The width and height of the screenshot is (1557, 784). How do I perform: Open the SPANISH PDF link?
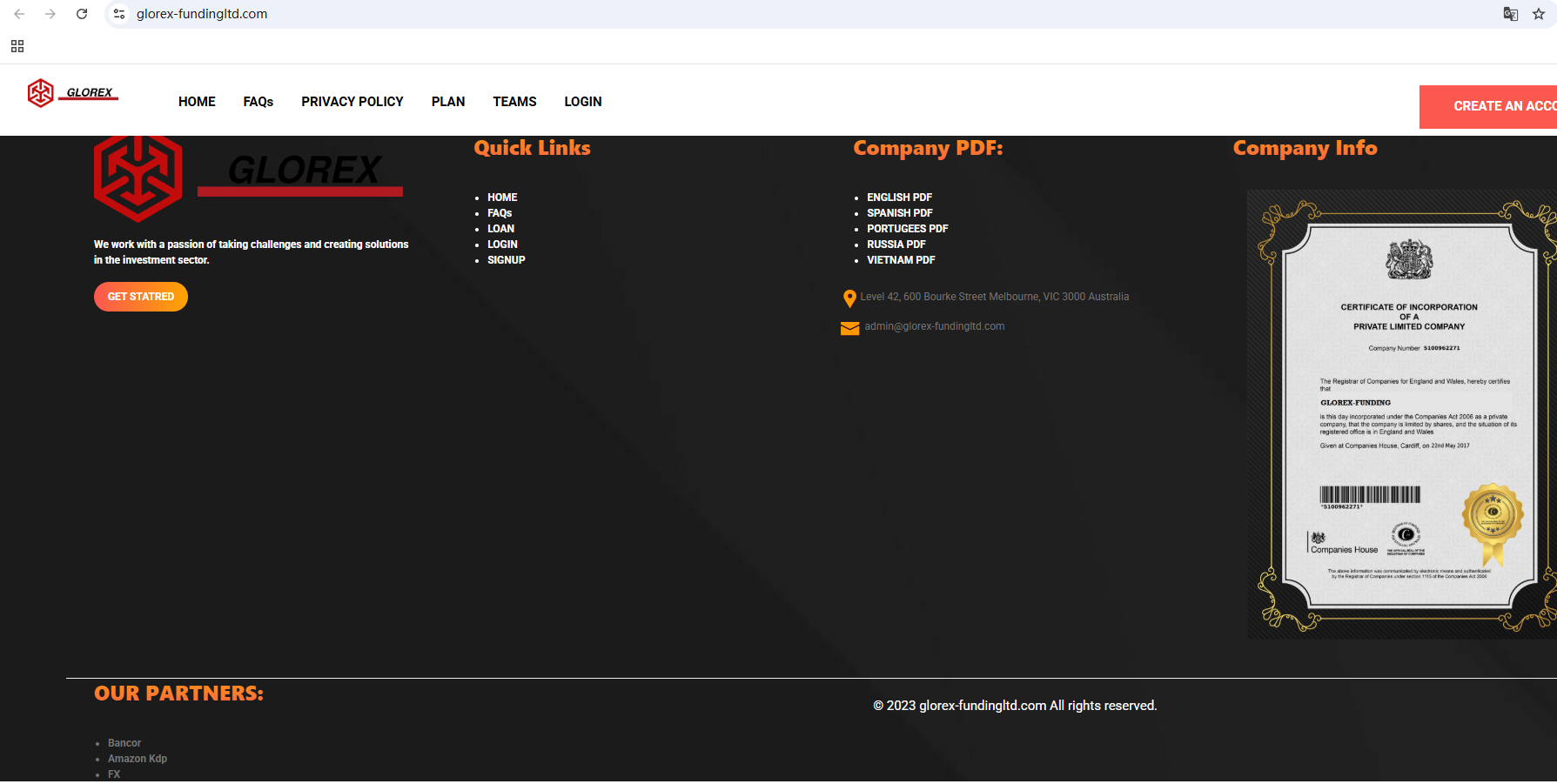pos(900,213)
